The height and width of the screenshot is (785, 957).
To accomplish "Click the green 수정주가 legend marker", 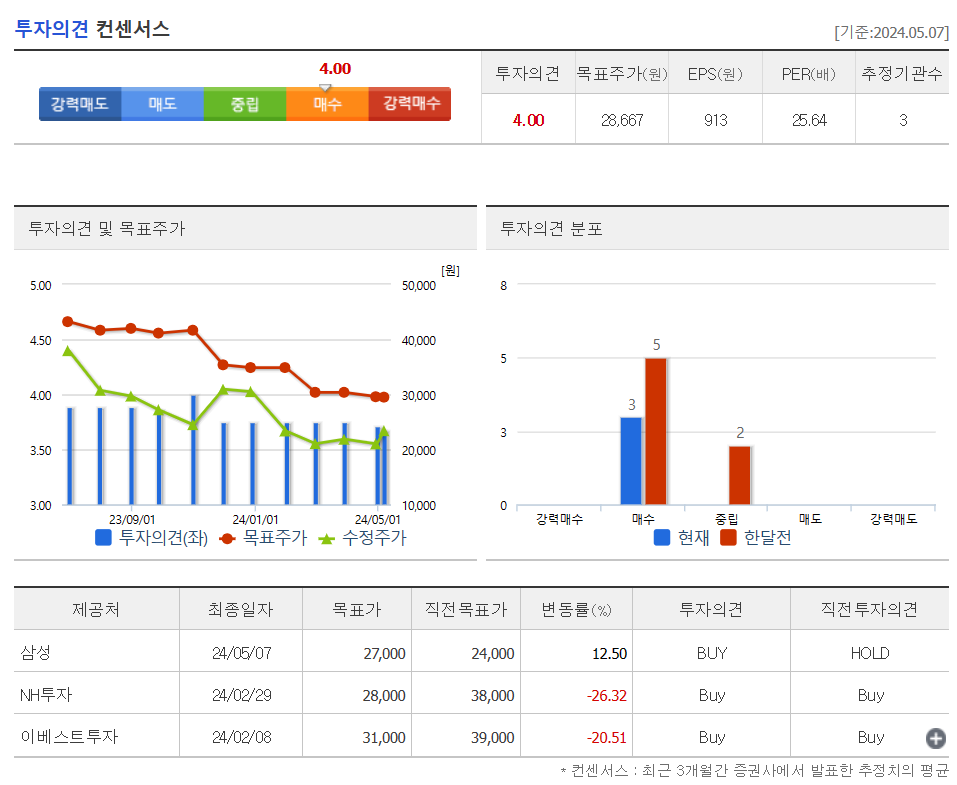I will click(327, 539).
